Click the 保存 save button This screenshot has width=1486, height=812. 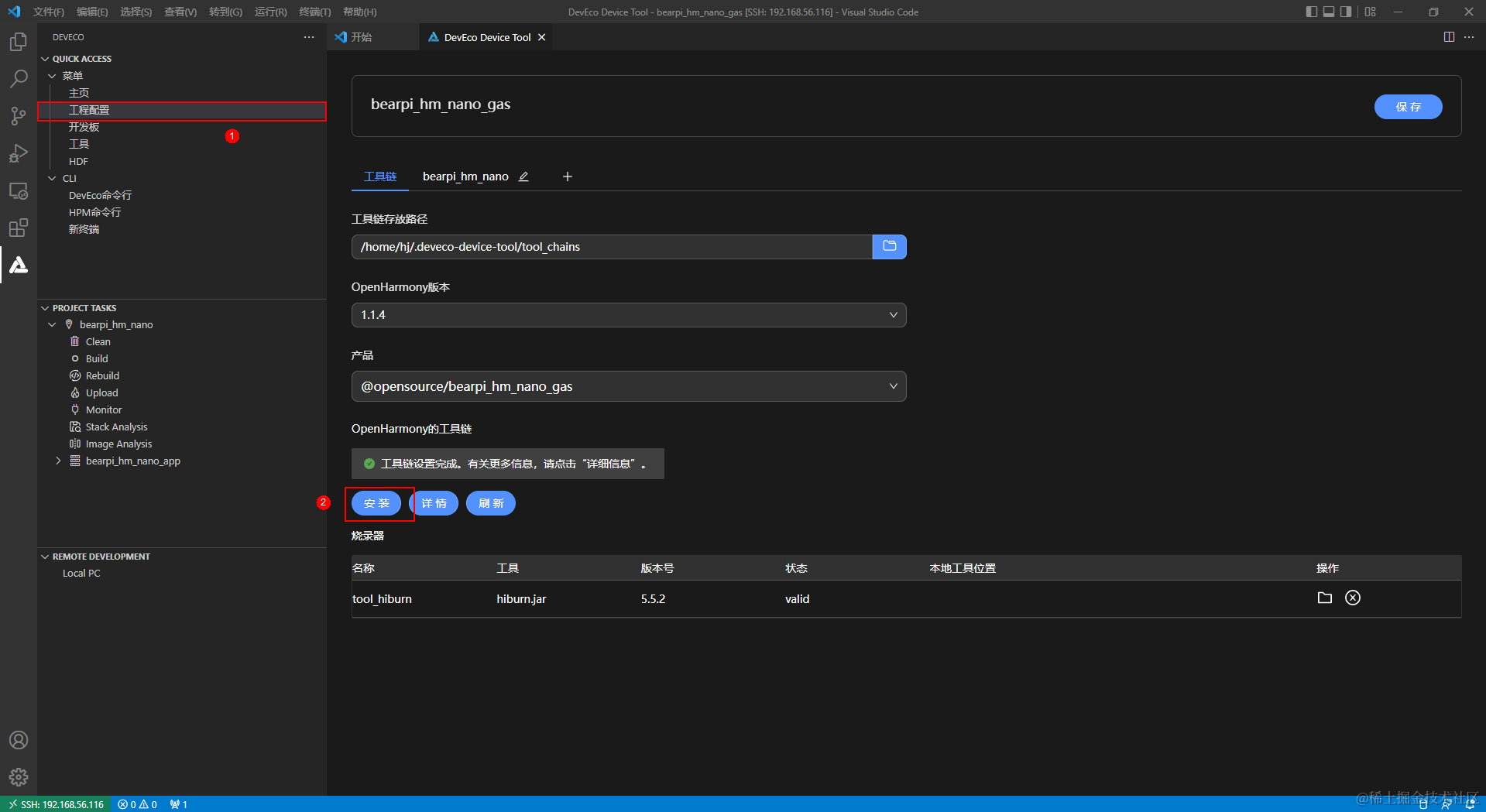[x=1408, y=107]
